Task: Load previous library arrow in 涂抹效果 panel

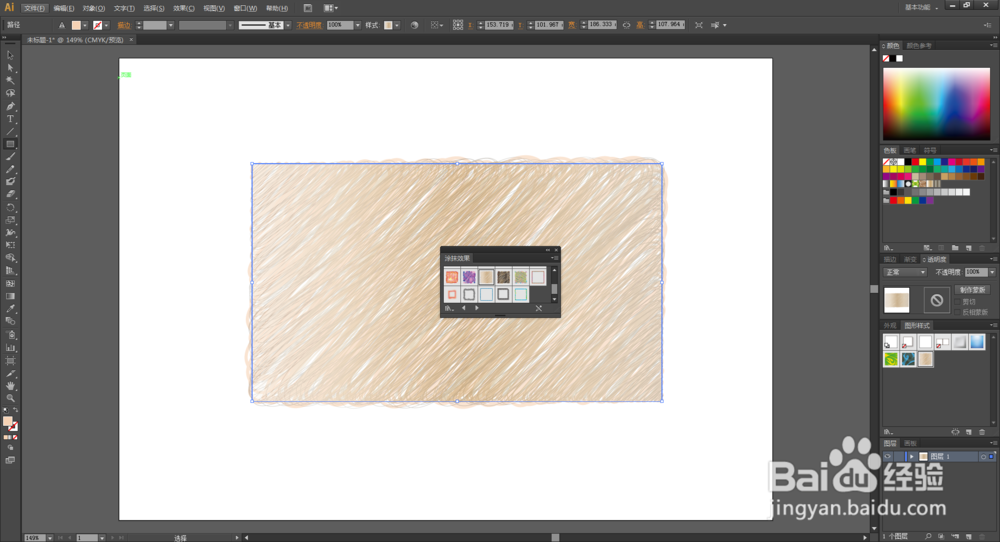Action: click(464, 308)
